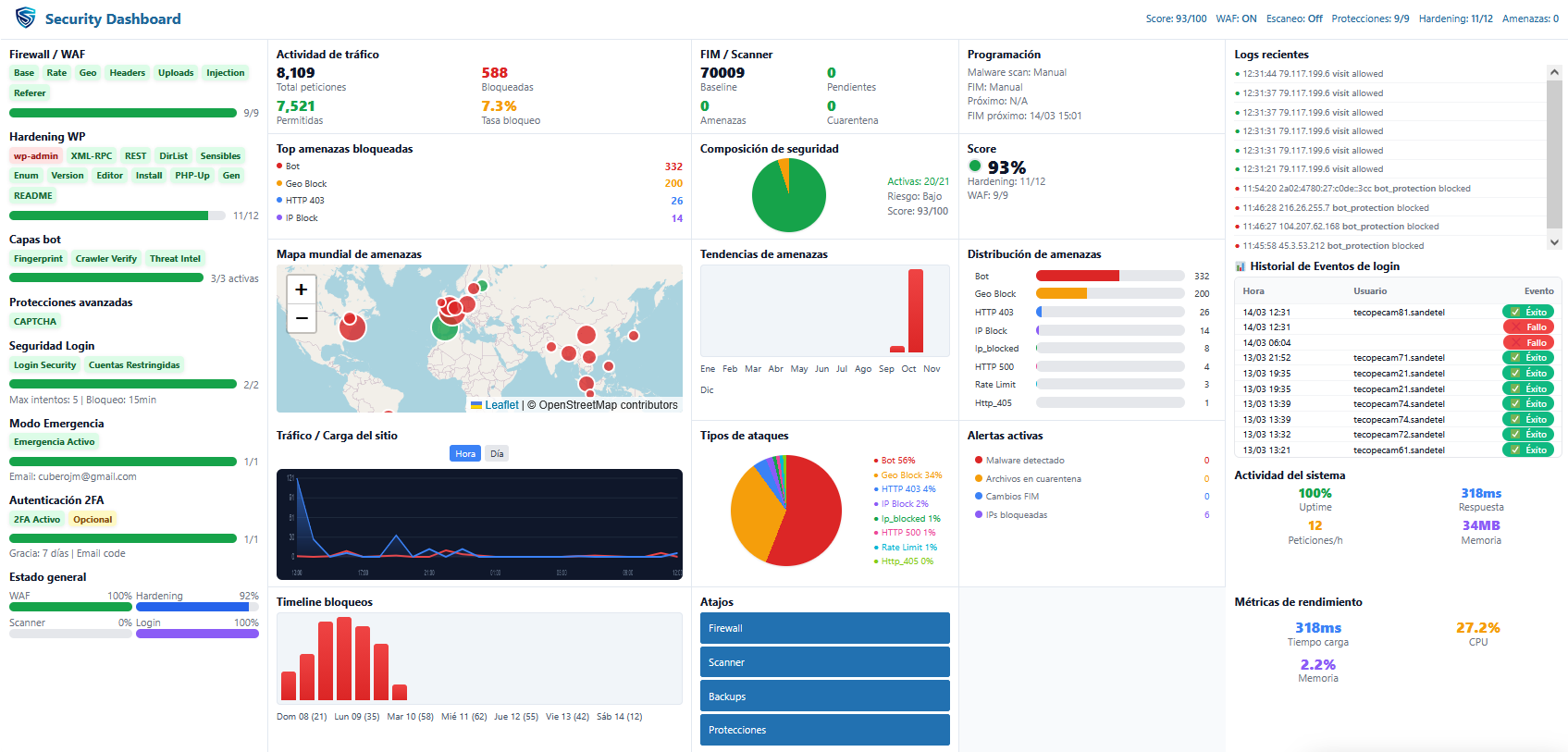
Task: Click the tall red bar in threat trends
Action: (916, 311)
